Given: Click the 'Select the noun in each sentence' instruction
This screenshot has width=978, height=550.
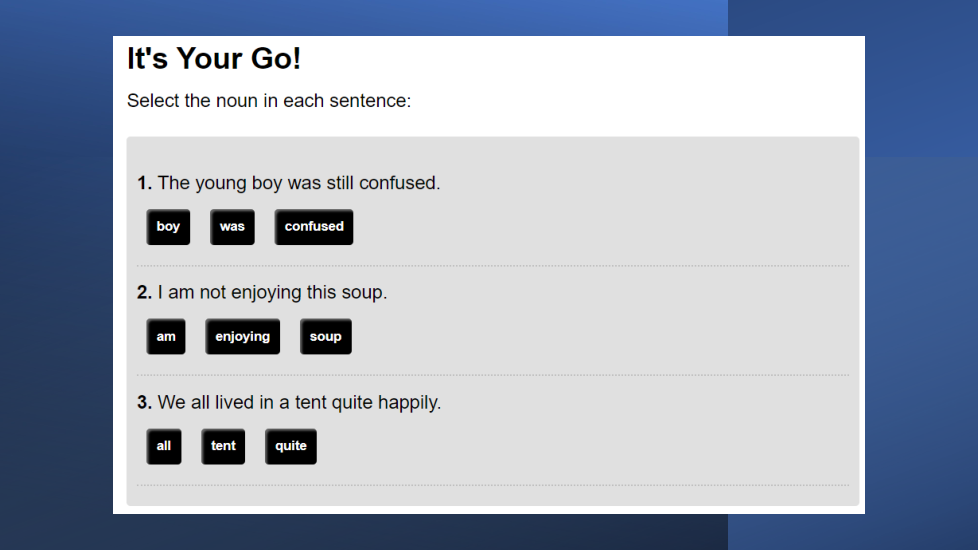Looking at the screenshot, I should (x=269, y=101).
